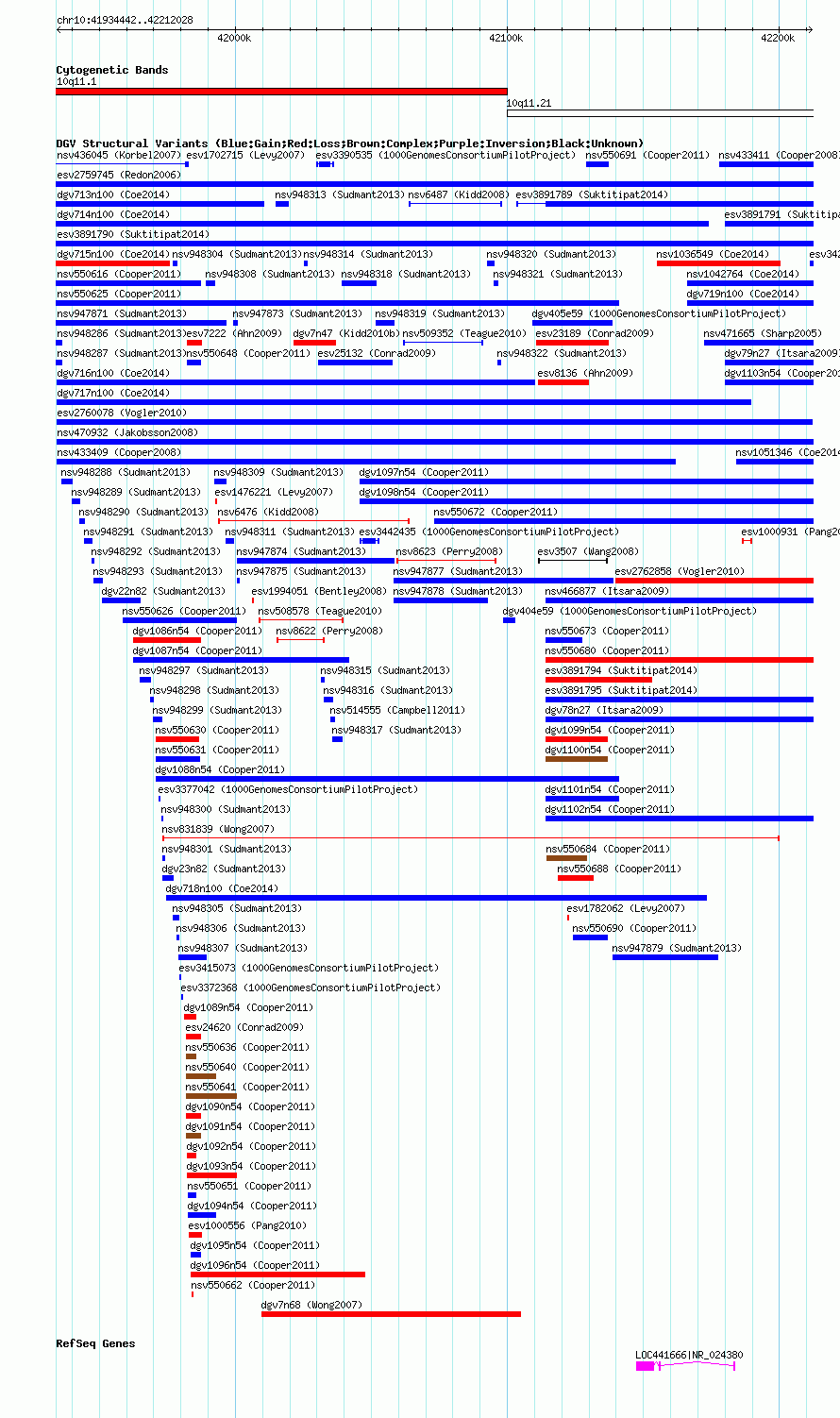Click nsv436045 (Korbel2007) label

119,155
